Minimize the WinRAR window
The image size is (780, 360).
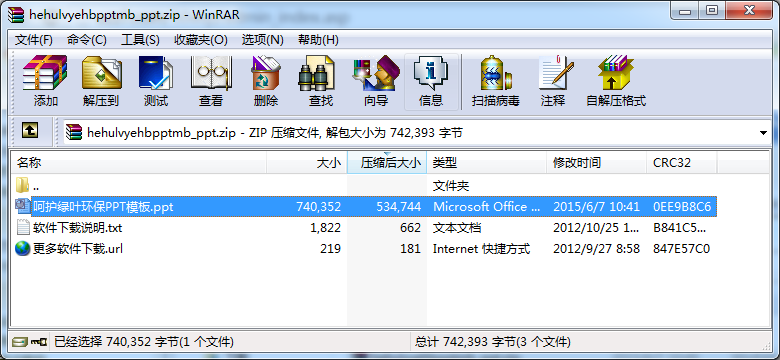684,10
